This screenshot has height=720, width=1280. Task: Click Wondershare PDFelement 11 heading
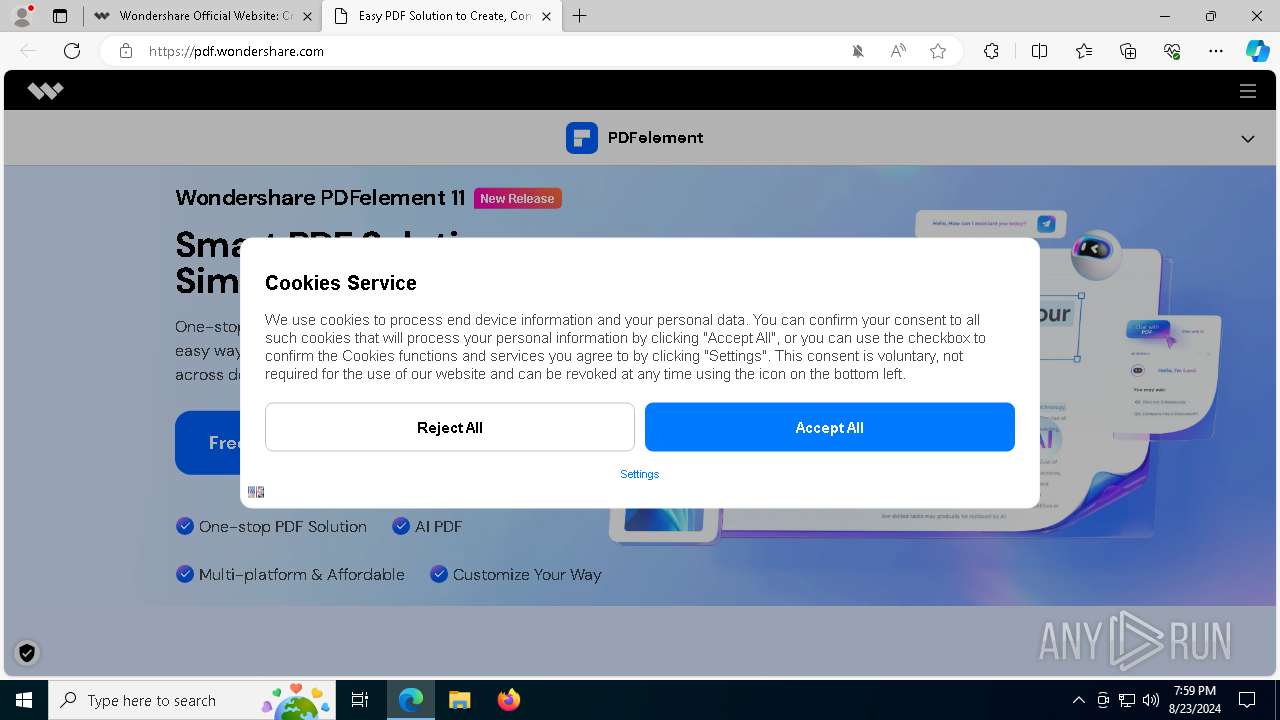coord(320,198)
